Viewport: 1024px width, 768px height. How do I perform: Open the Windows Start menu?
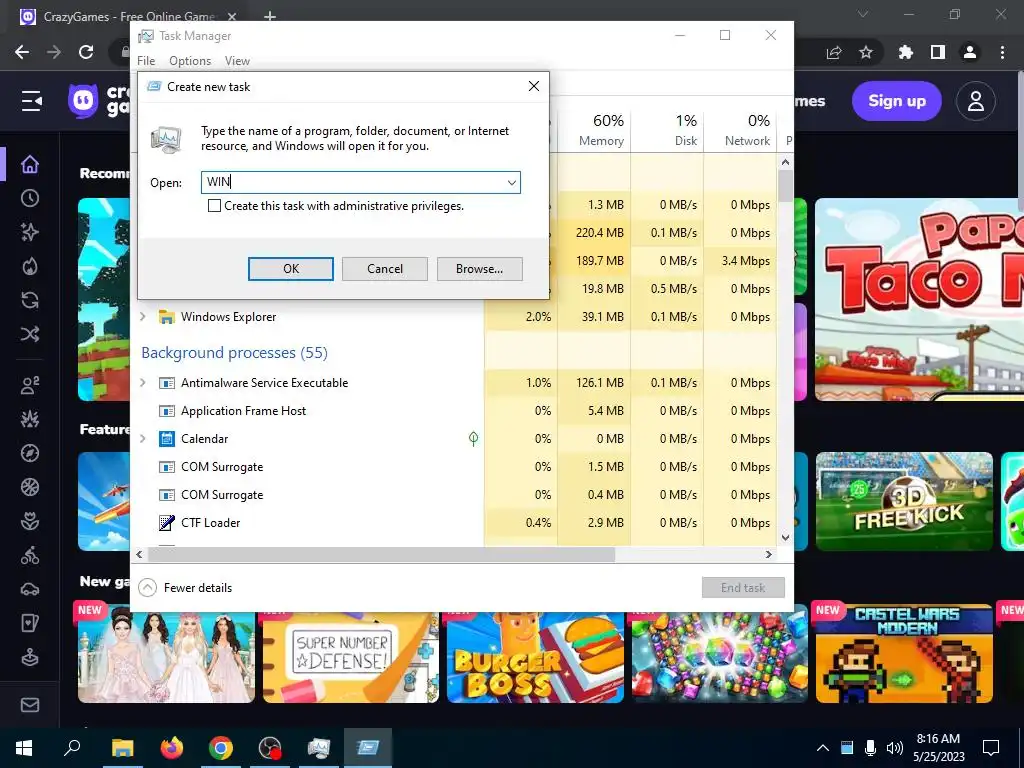[24, 748]
